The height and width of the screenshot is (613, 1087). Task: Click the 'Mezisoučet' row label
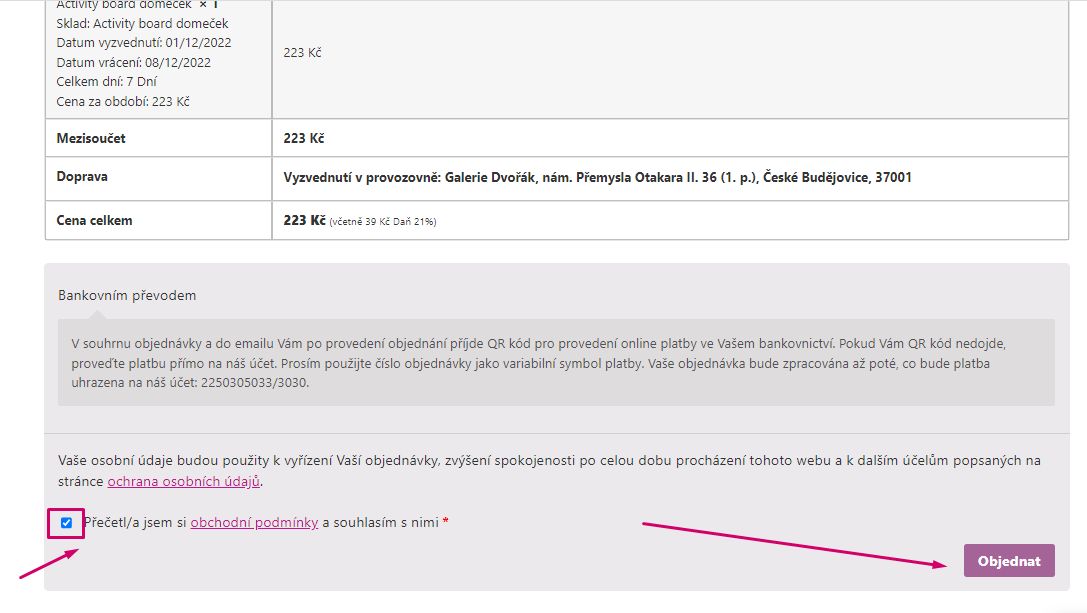[x=91, y=138]
